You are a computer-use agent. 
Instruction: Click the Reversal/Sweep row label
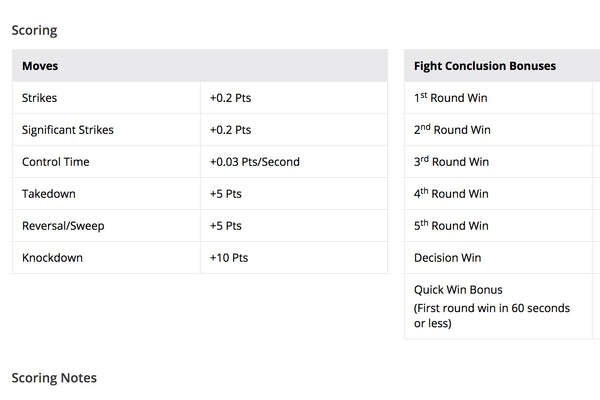tap(63, 226)
